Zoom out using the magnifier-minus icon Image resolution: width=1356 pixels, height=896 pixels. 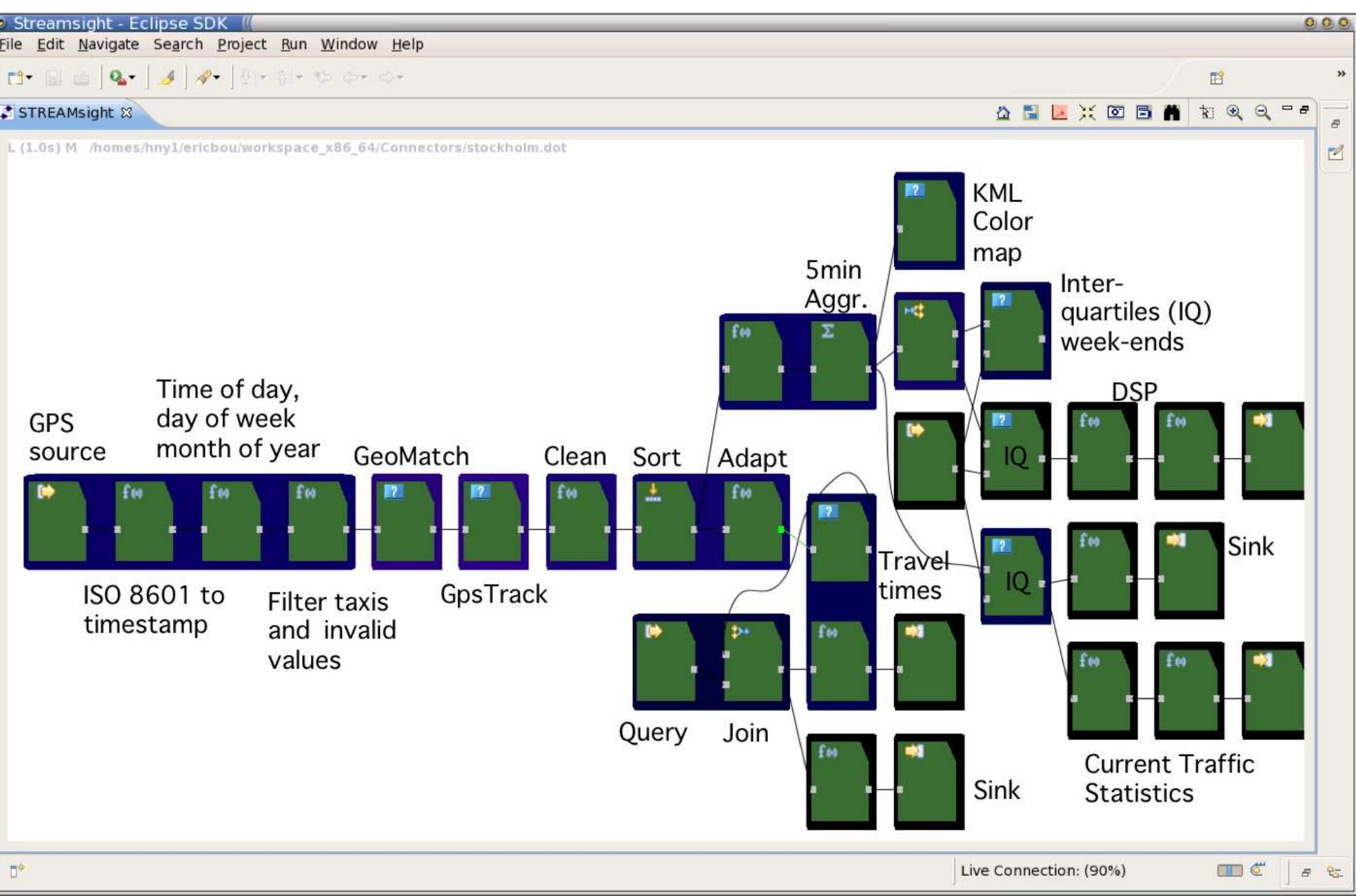coord(1262,114)
